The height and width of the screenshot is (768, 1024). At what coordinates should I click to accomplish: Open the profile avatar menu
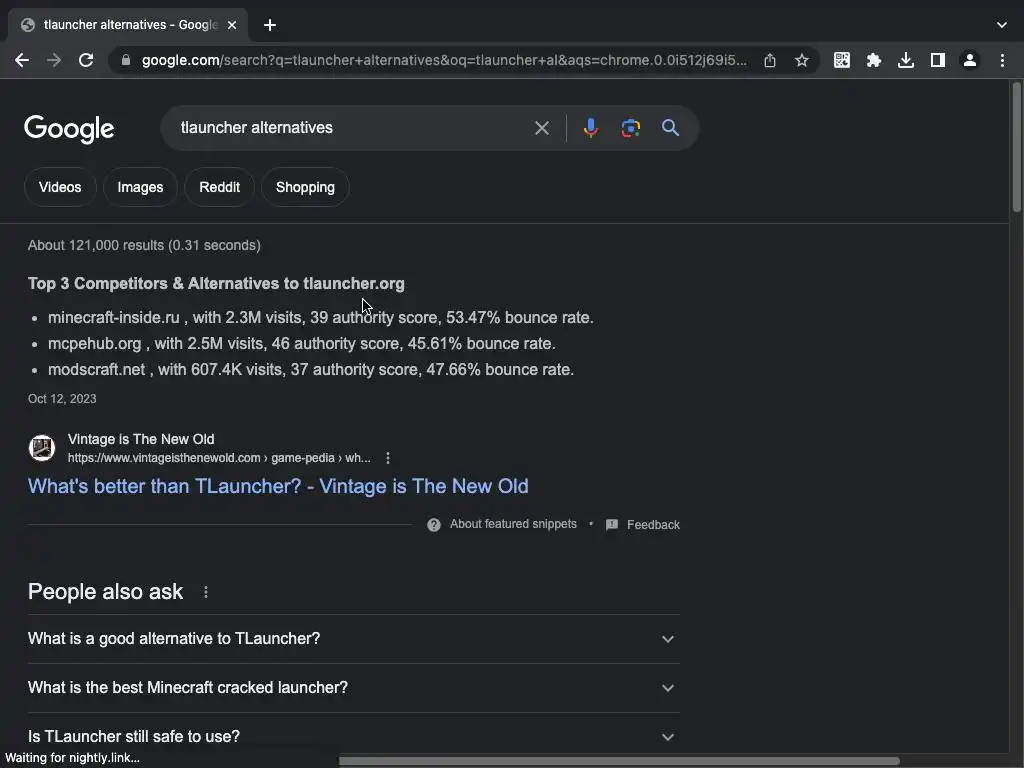click(970, 60)
